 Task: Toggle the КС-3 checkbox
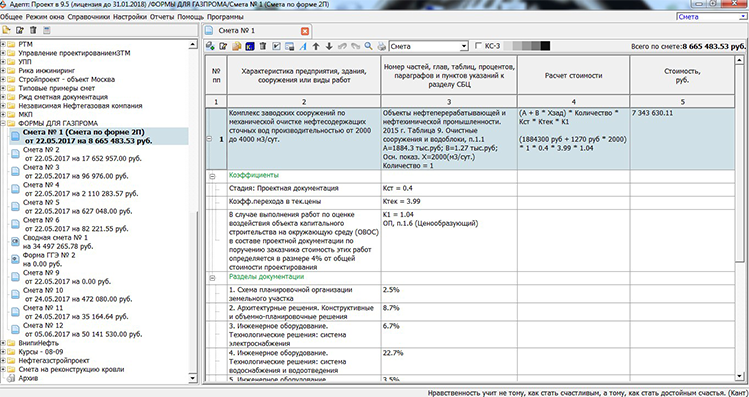pyautogui.click(x=478, y=46)
